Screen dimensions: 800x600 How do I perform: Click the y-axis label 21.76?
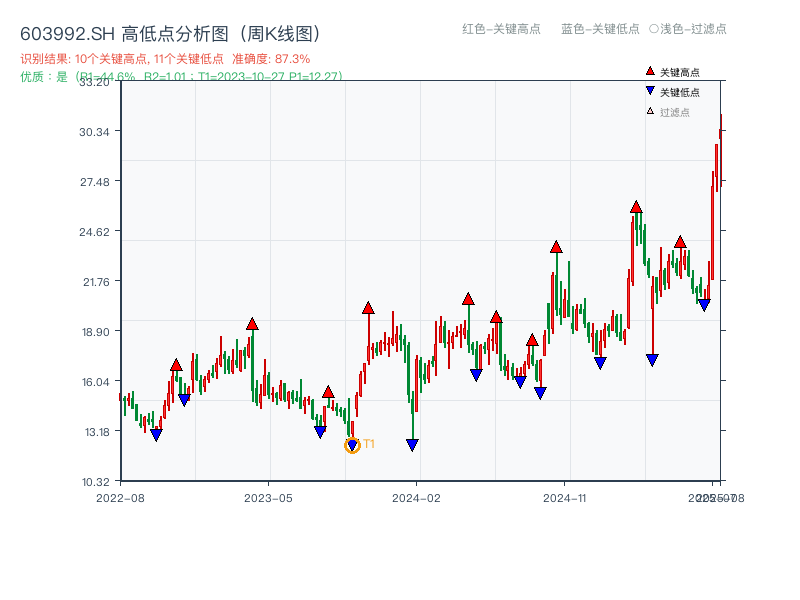tap(96, 282)
